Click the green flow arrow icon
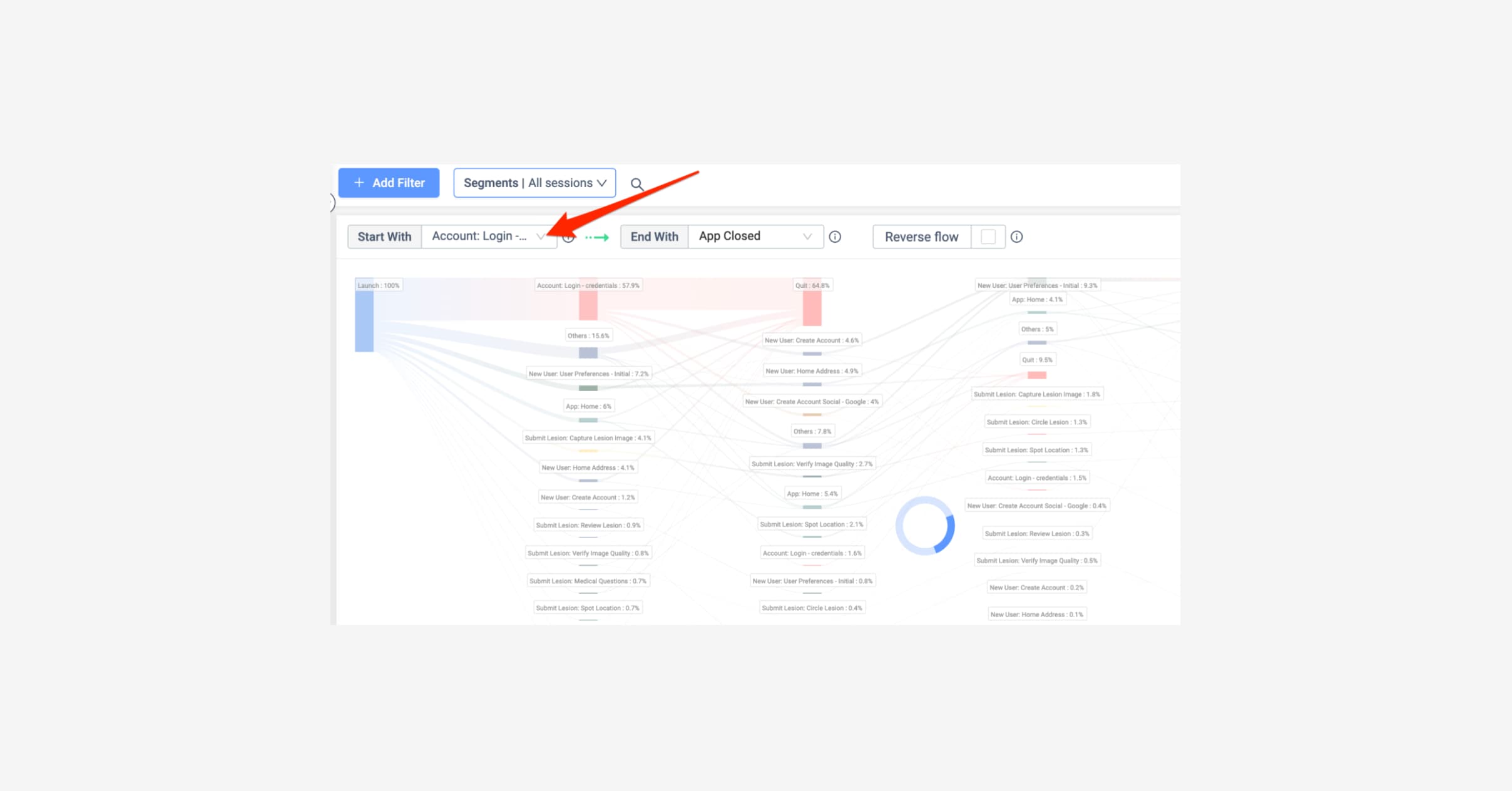The width and height of the screenshot is (1512, 791). [597, 238]
